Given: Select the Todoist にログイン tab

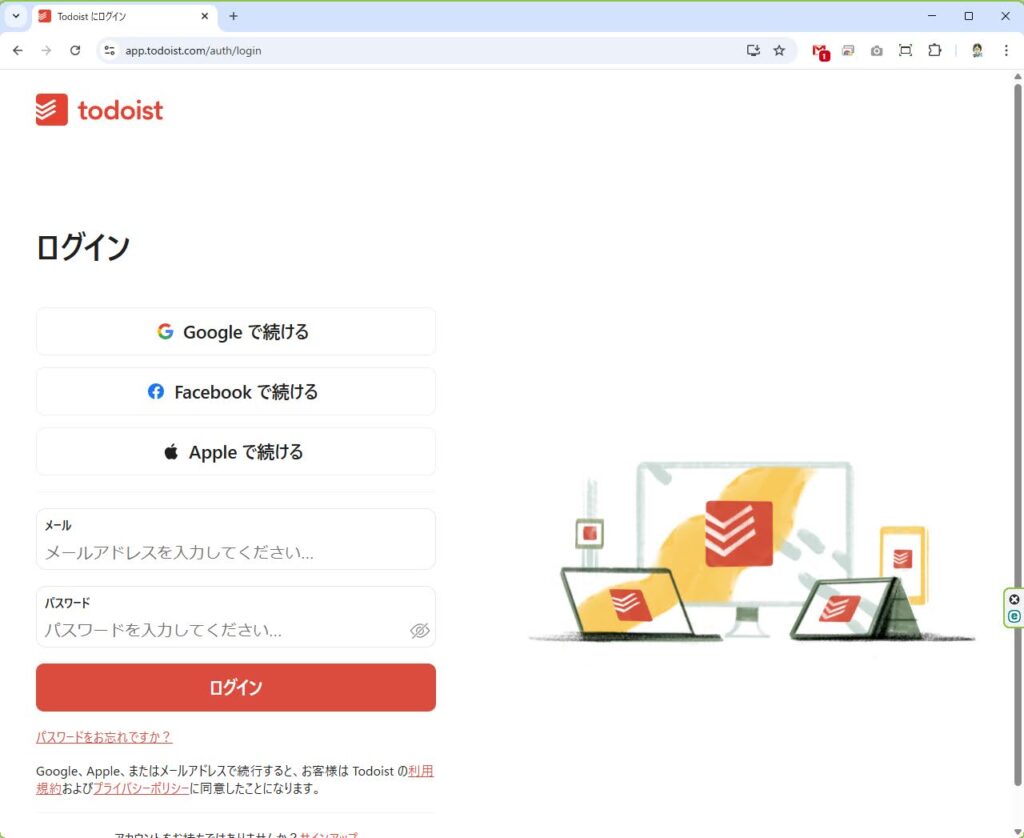Looking at the screenshot, I should point(120,16).
